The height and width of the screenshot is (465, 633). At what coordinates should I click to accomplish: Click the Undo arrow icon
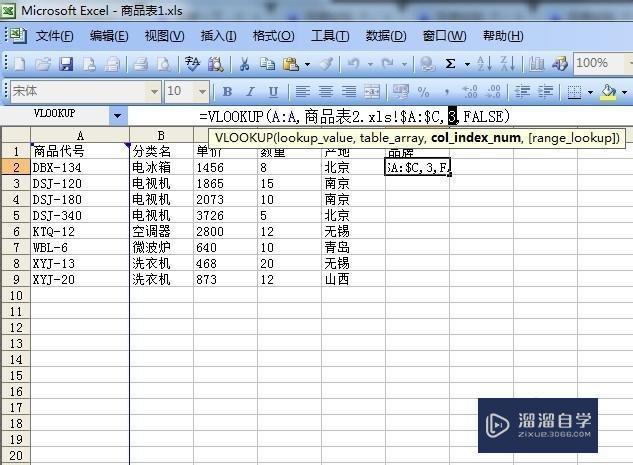(354, 63)
